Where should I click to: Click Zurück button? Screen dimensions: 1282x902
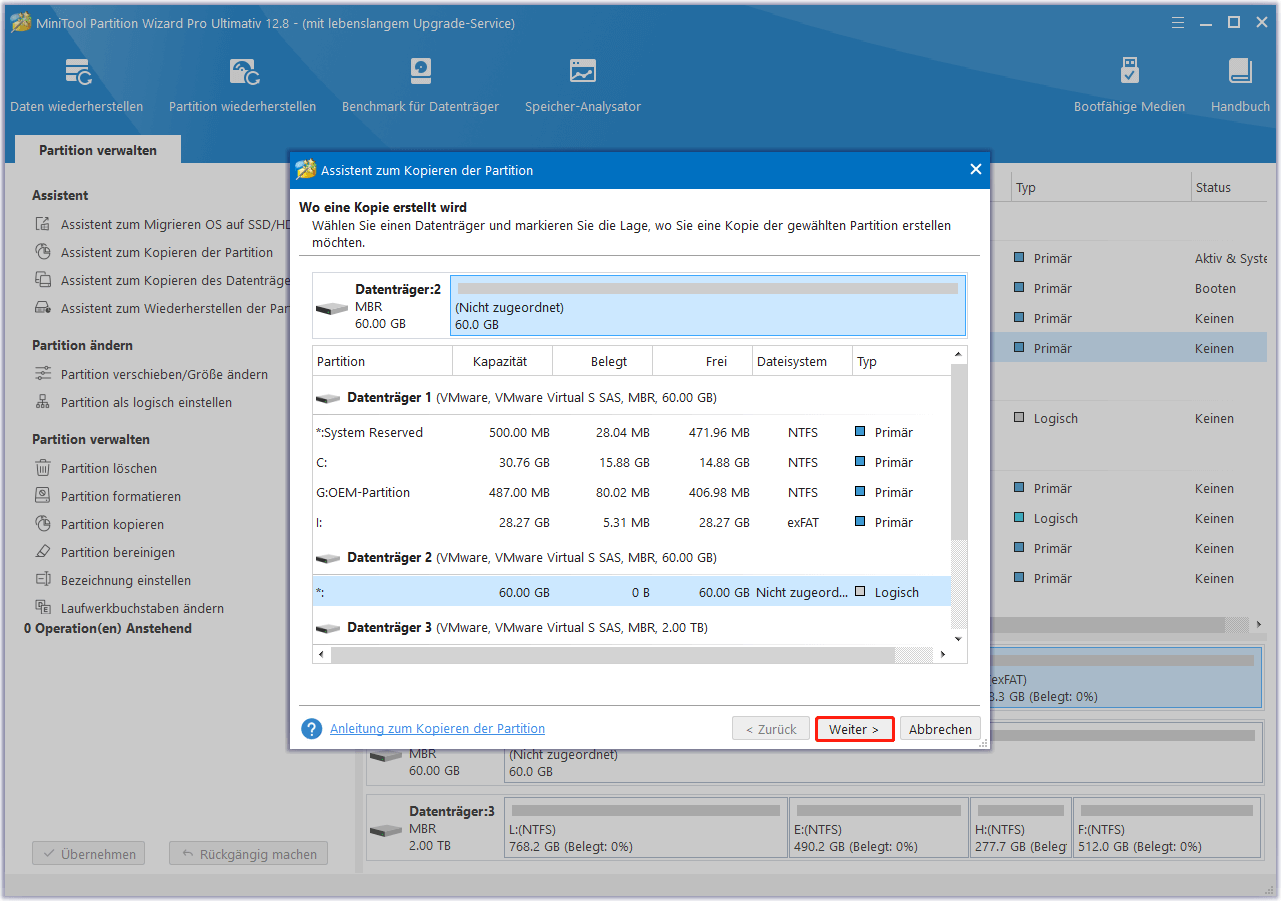771,730
